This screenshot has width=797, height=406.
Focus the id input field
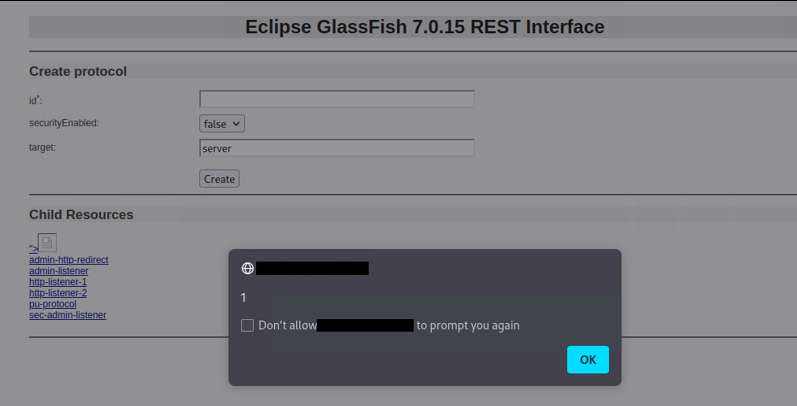tap(336, 99)
